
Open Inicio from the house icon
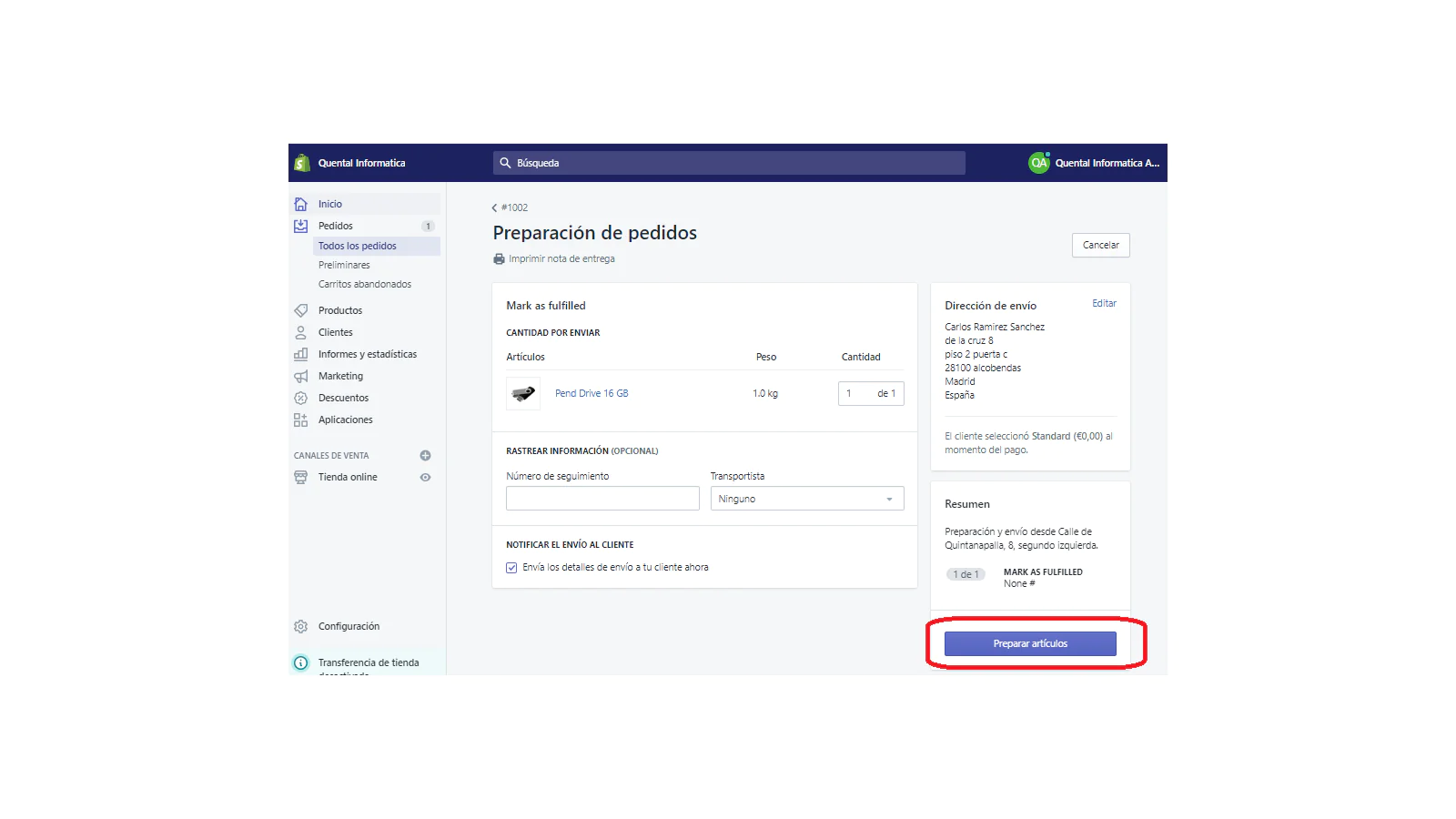click(x=301, y=204)
